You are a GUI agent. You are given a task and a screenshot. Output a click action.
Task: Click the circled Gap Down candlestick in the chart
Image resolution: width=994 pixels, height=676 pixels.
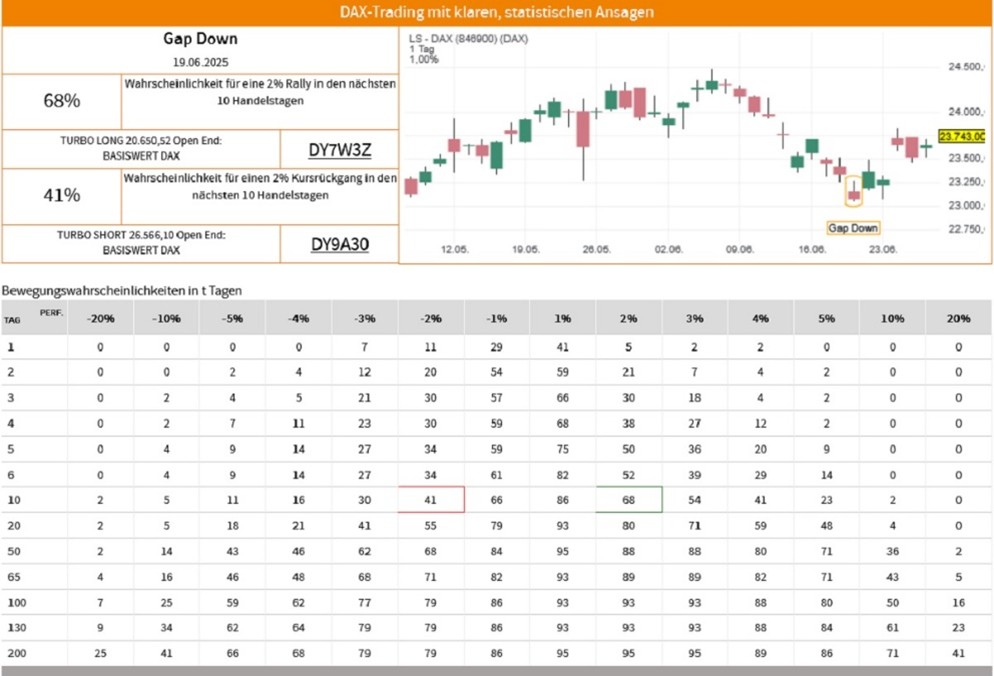(x=854, y=192)
